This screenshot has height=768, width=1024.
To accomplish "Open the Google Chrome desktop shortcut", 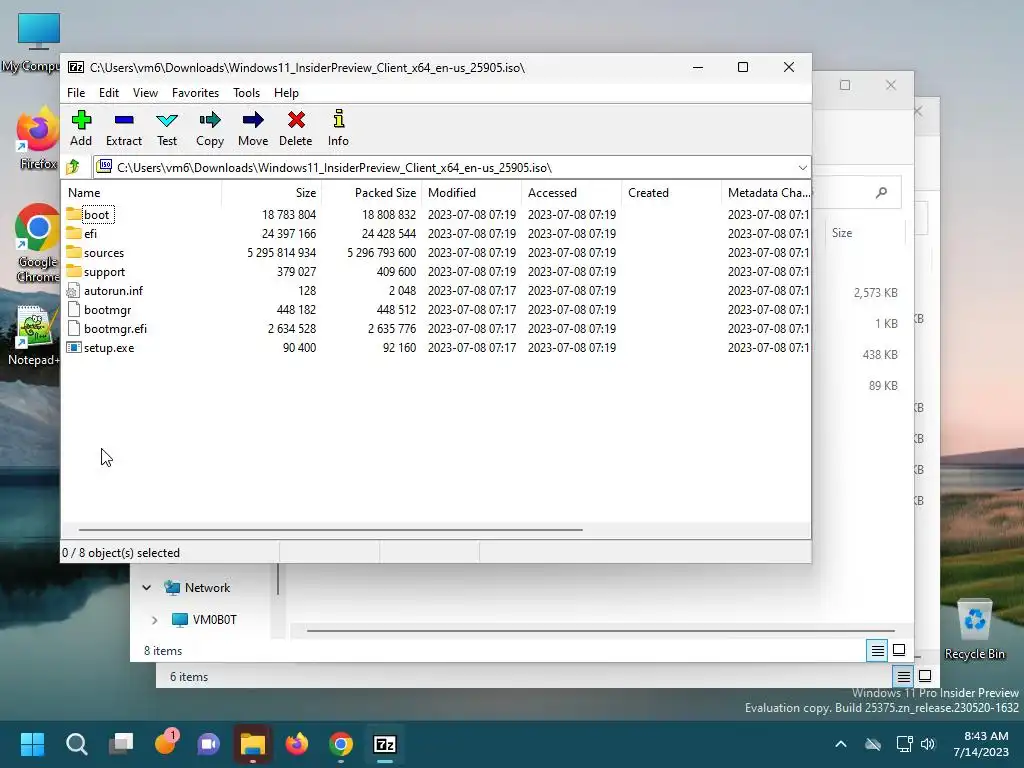I will 37,243.
